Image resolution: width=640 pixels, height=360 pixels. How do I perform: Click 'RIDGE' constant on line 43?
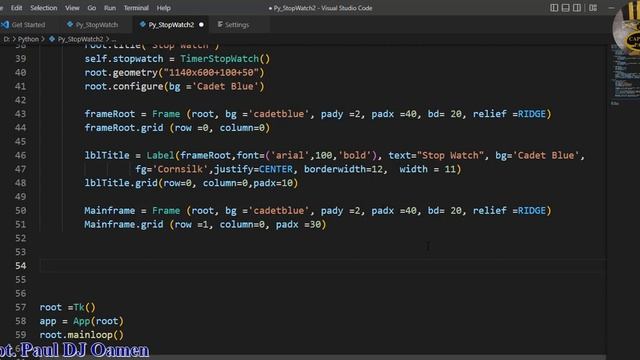pyautogui.click(x=531, y=114)
